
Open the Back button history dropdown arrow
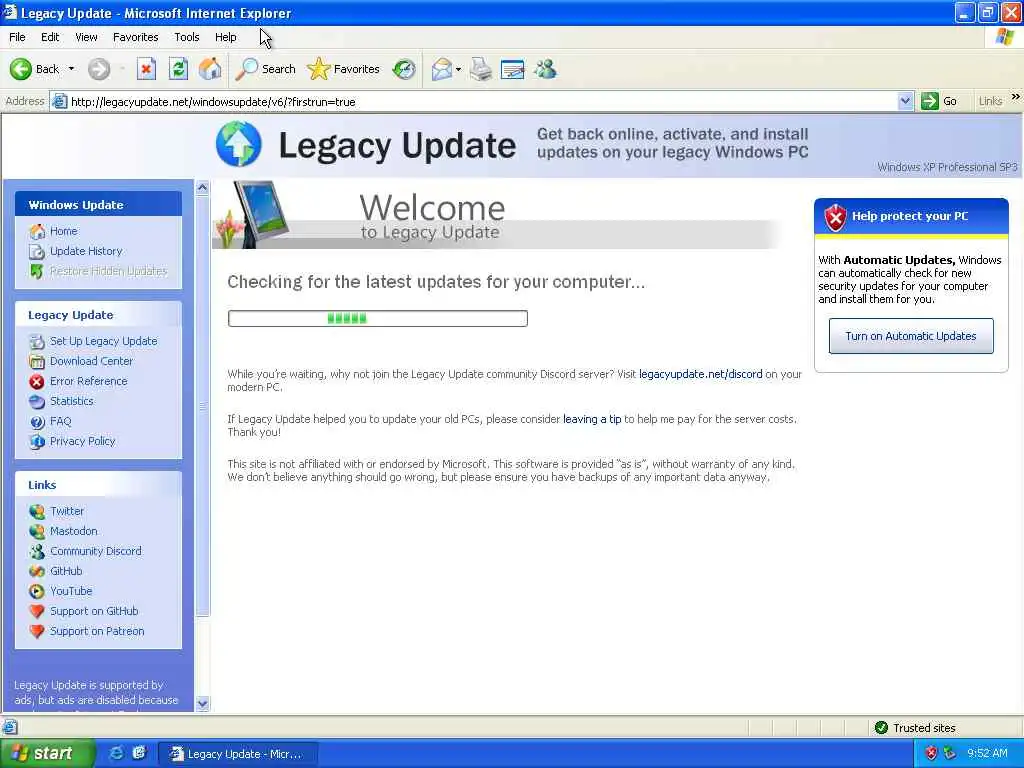click(x=71, y=69)
